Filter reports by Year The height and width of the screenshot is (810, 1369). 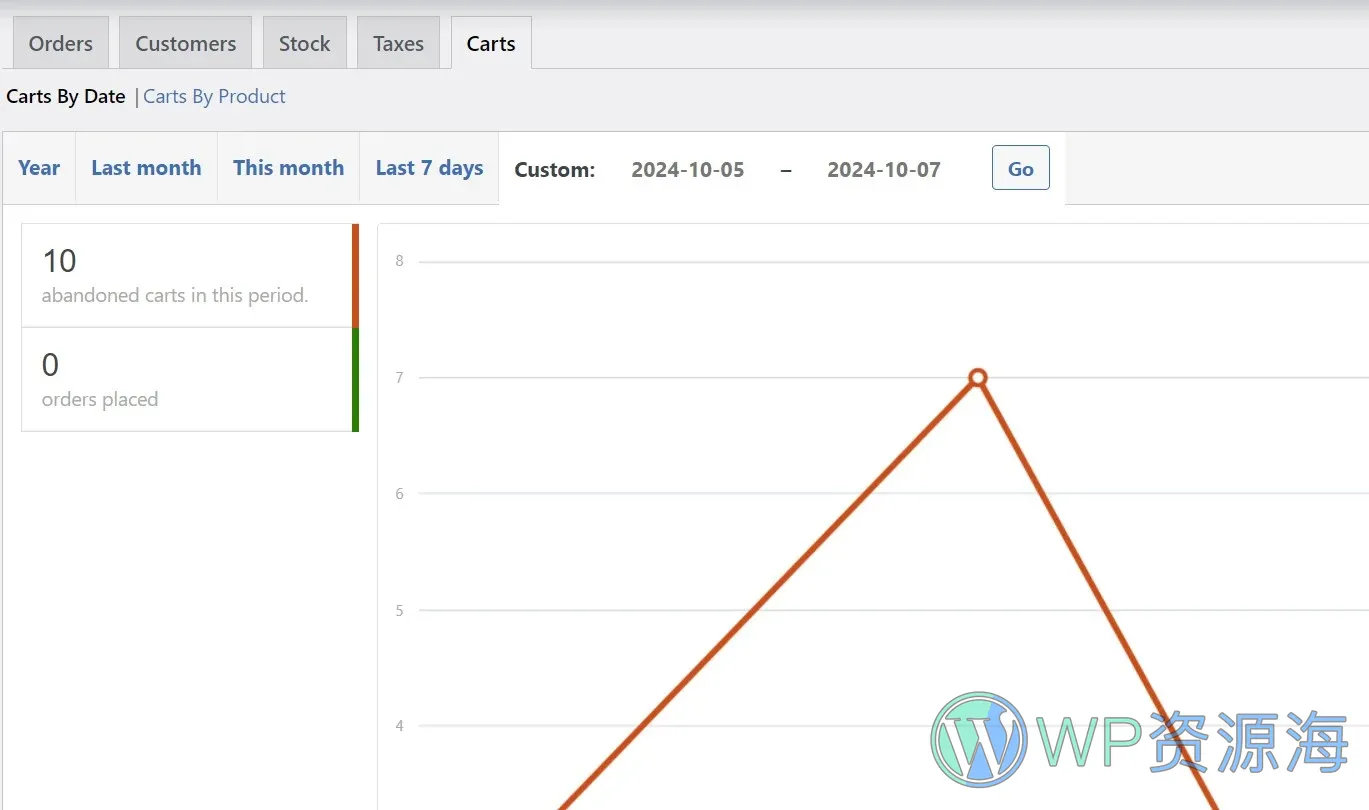(39, 168)
